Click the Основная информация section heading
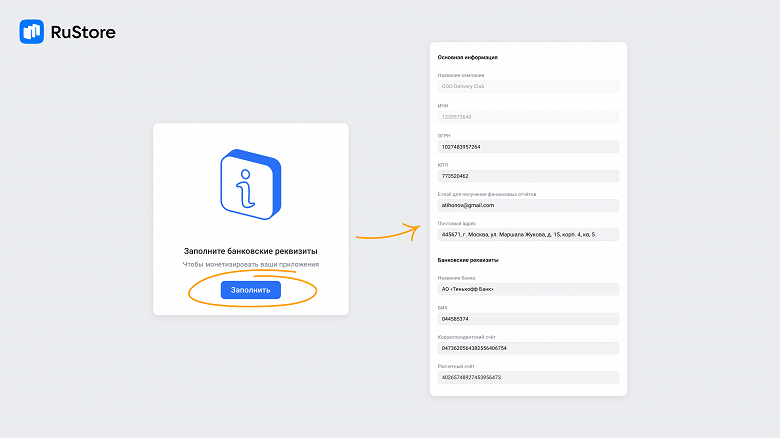 pyautogui.click(x=468, y=58)
